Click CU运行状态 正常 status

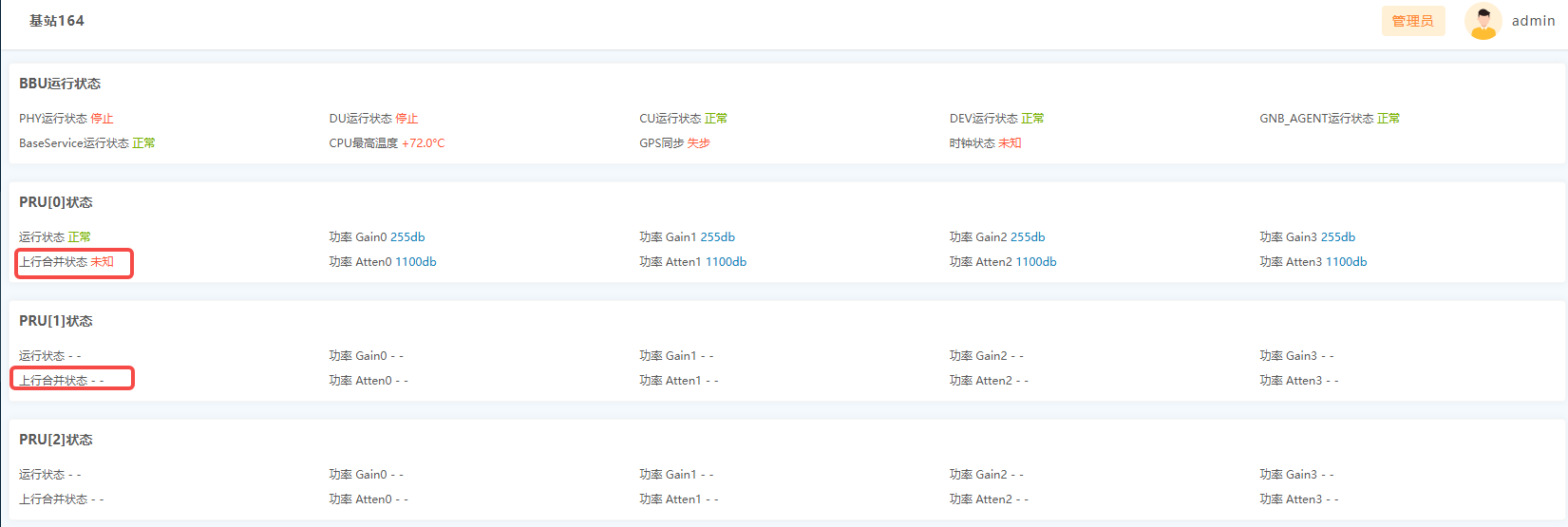tap(684, 119)
